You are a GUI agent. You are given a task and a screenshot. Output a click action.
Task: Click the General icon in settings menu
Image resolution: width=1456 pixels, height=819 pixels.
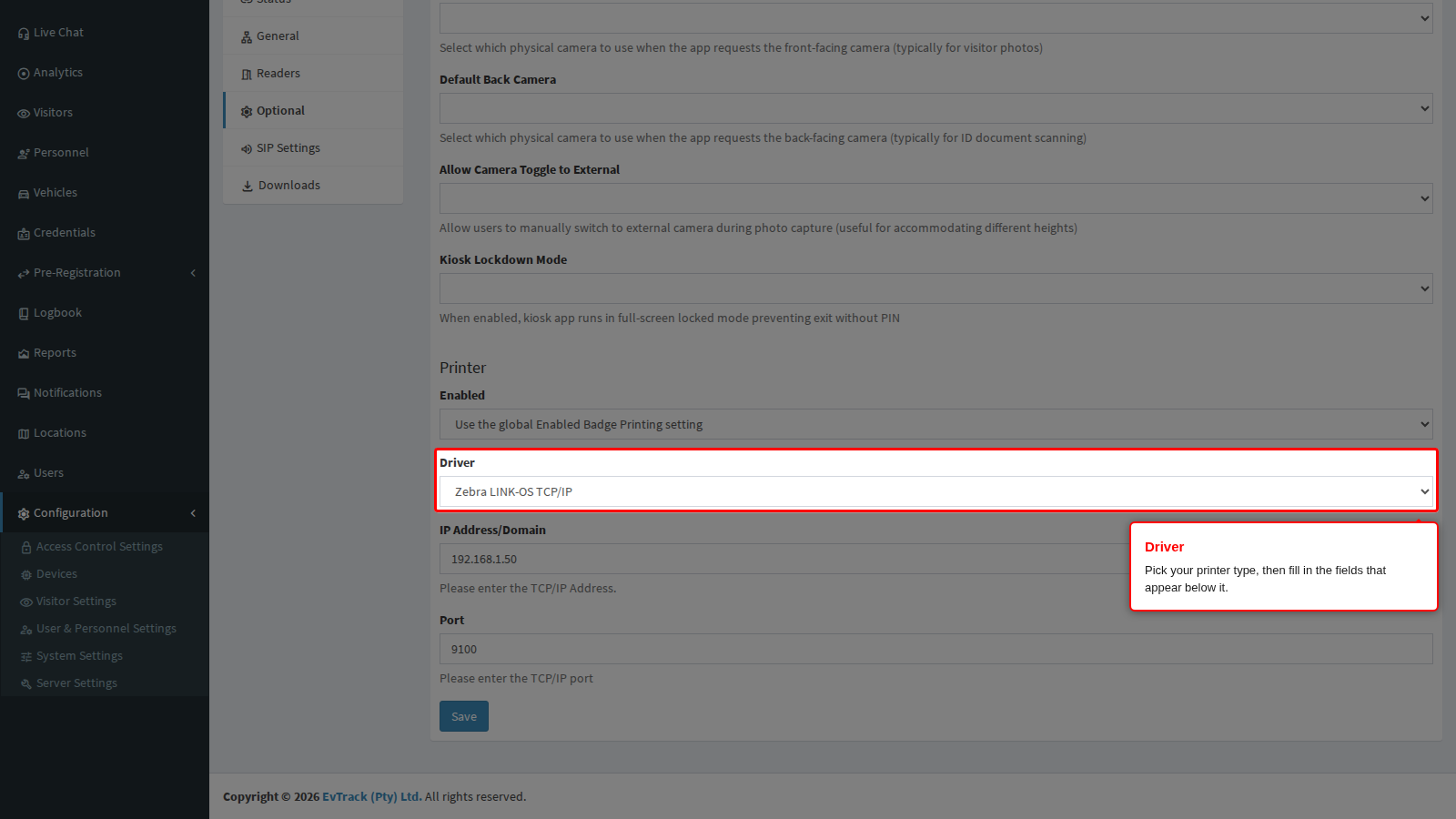pyautogui.click(x=247, y=37)
